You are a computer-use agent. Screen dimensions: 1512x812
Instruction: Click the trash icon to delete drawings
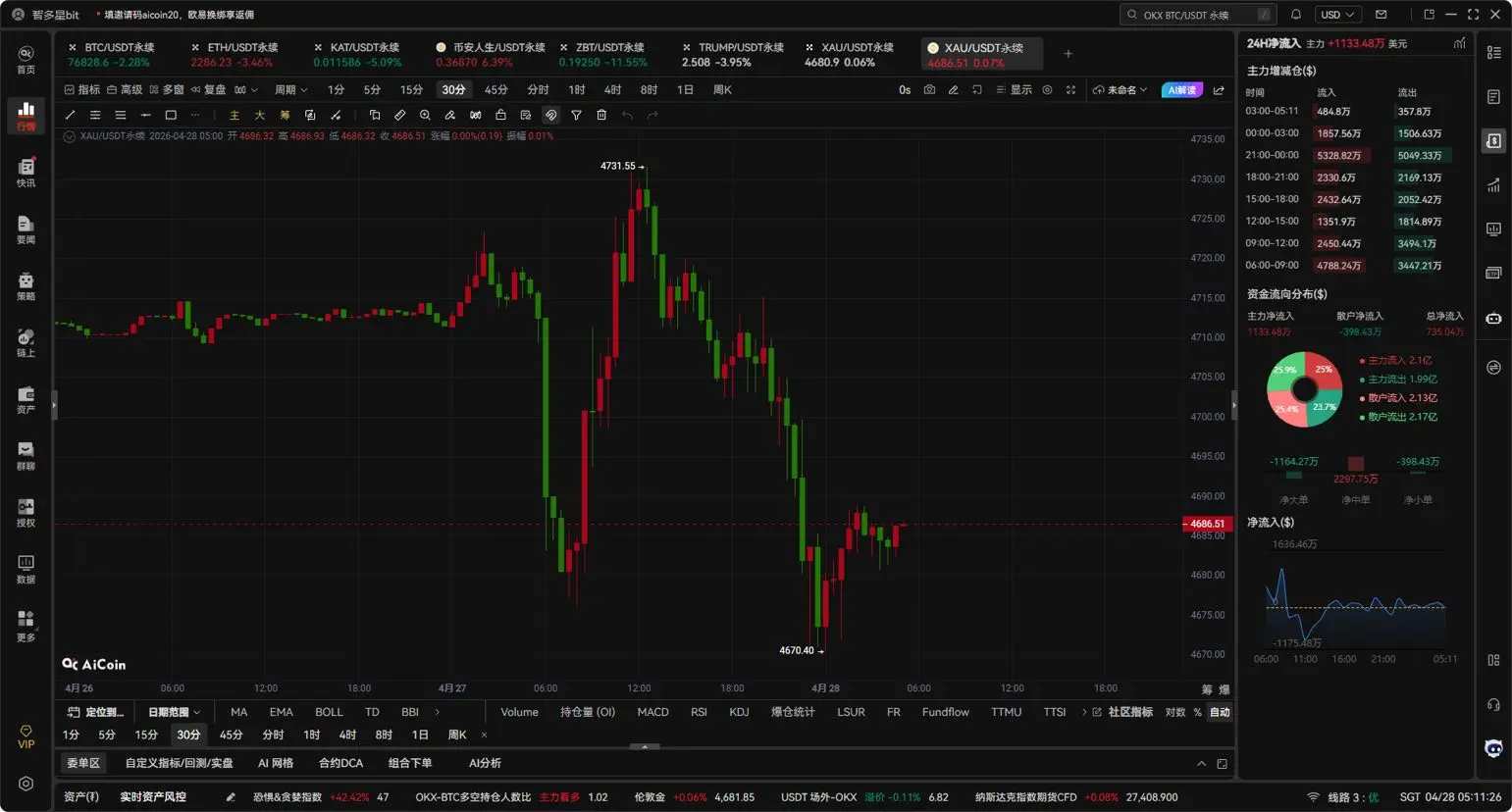tap(601, 115)
